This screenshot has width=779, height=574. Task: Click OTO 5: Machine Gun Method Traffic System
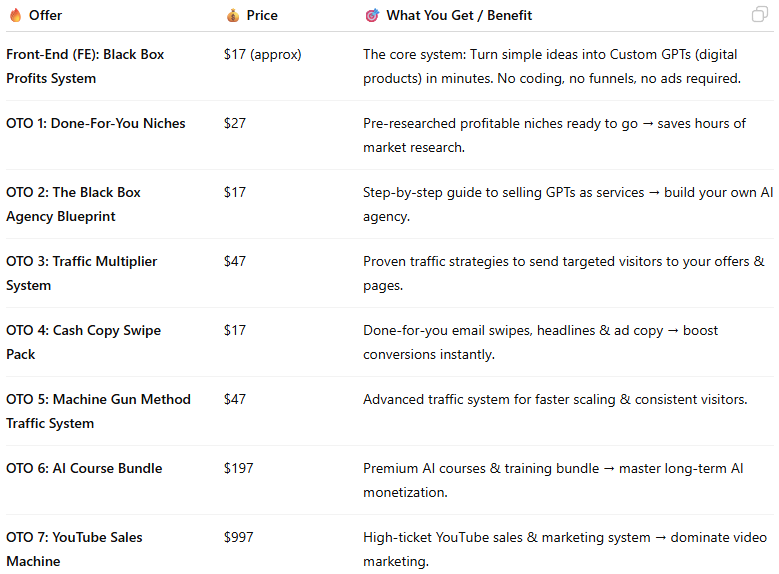coord(98,411)
